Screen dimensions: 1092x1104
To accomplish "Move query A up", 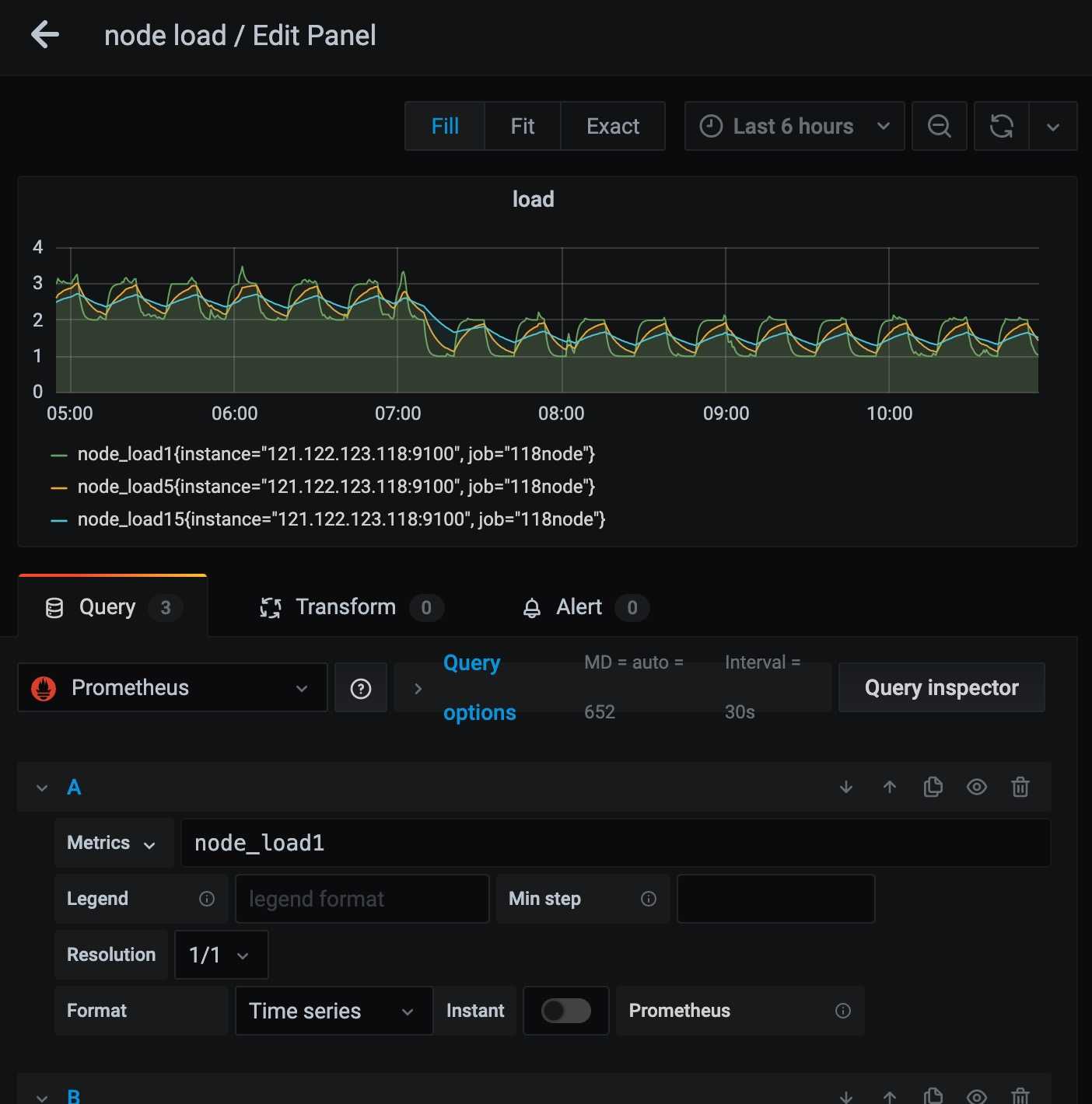I will (x=890, y=788).
